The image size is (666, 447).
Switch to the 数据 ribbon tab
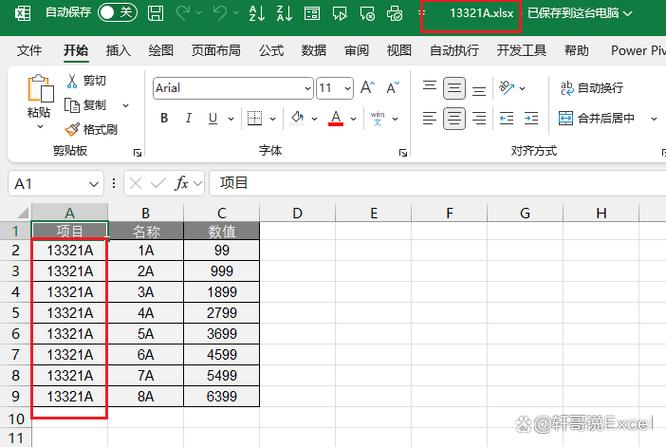click(x=314, y=51)
